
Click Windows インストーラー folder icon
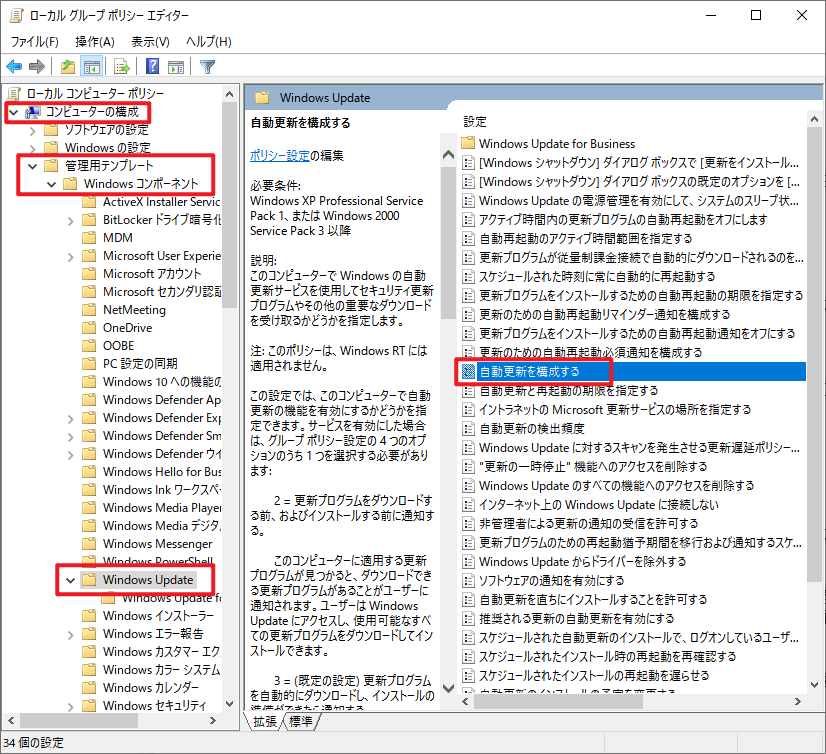[x=89, y=615]
